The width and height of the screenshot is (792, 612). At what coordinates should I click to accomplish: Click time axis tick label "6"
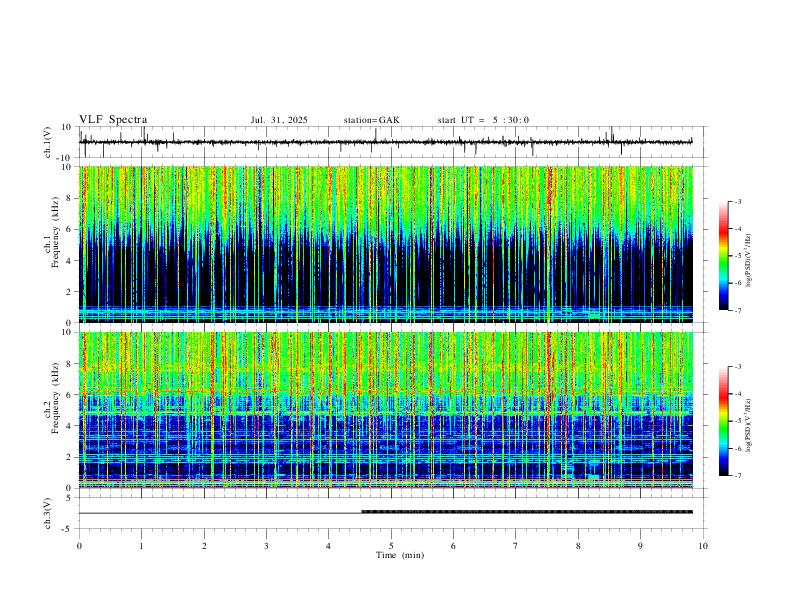pyautogui.click(x=454, y=546)
